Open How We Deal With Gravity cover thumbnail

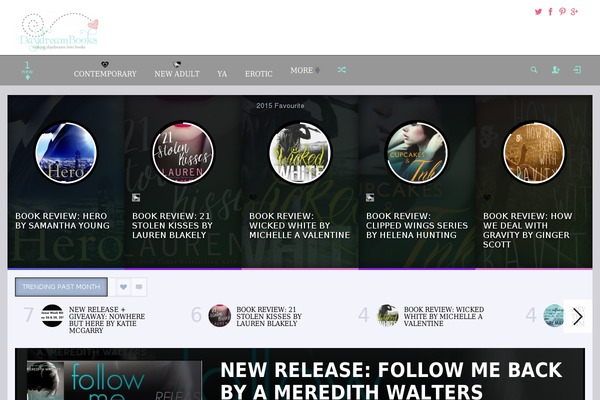coord(534,153)
